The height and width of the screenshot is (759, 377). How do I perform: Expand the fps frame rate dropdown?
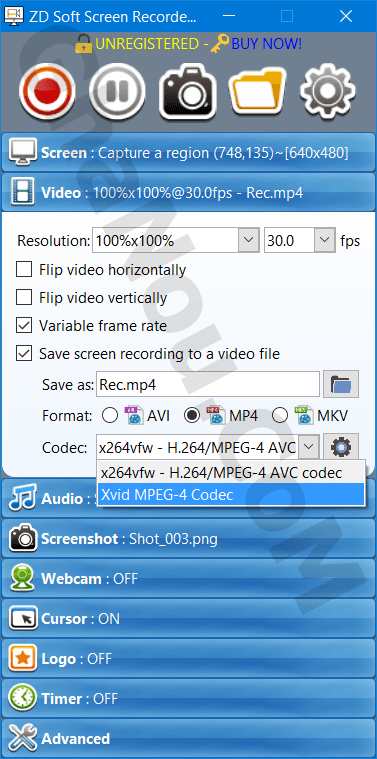tap(324, 240)
